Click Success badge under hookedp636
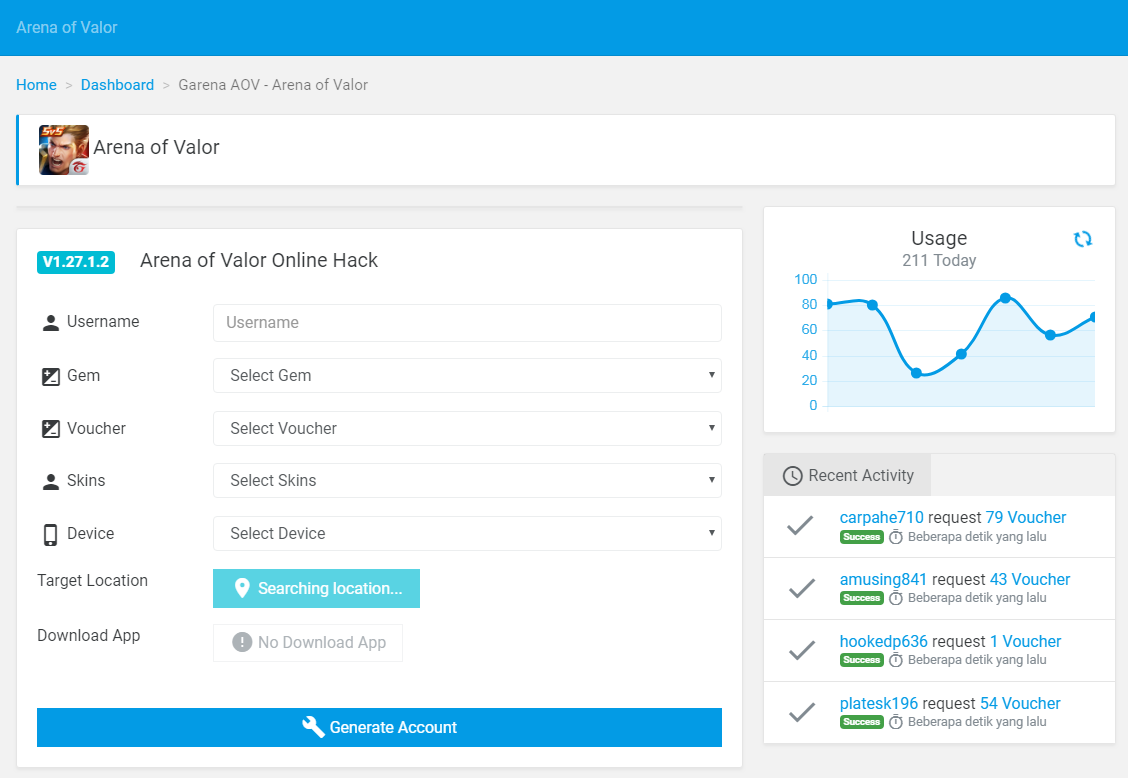The width and height of the screenshot is (1128, 778). coord(861,660)
